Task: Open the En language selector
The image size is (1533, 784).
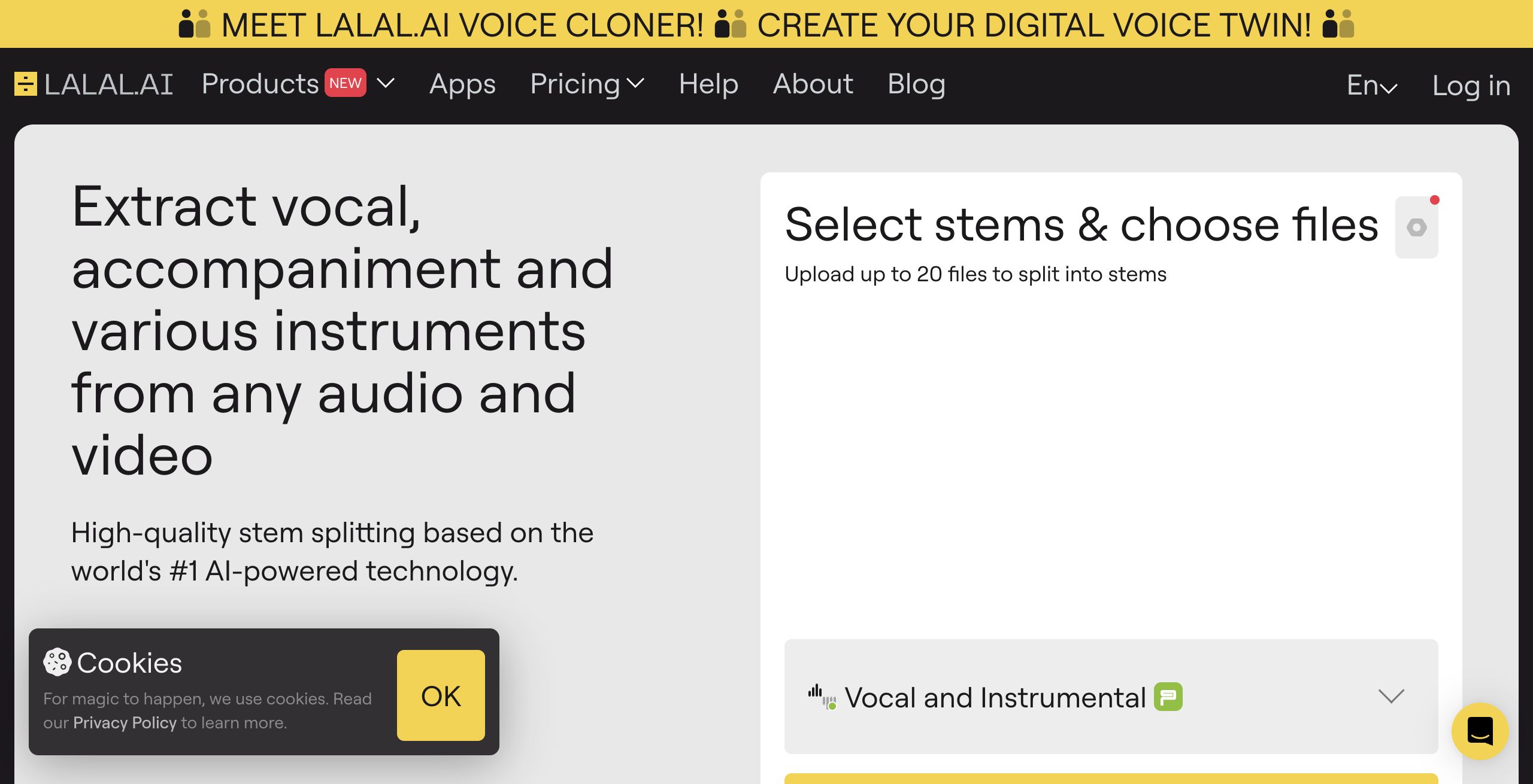Action: pyautogui.click(x=1372, y=85)
